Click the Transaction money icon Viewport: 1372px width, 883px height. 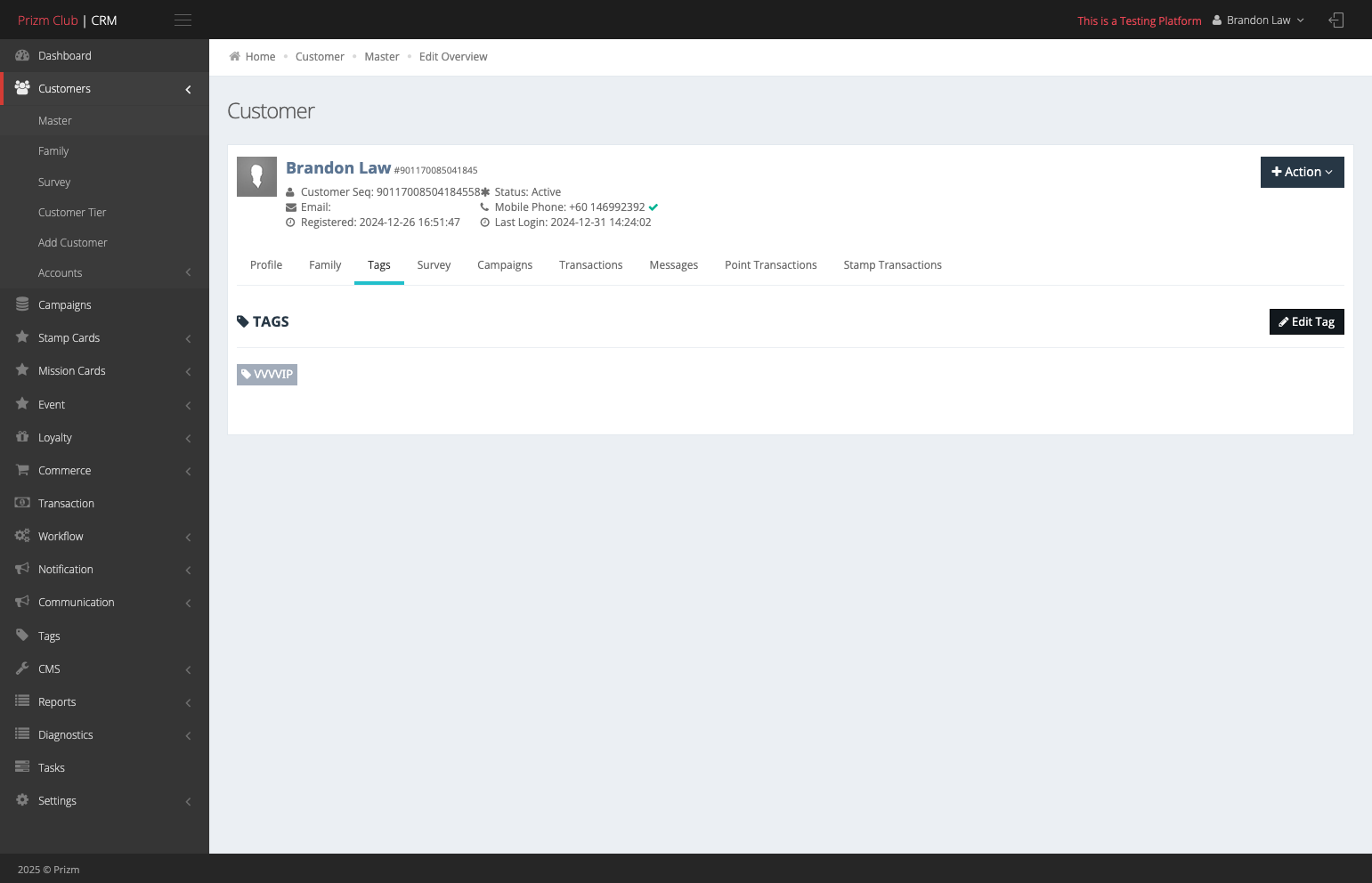(x=22, y=503)
